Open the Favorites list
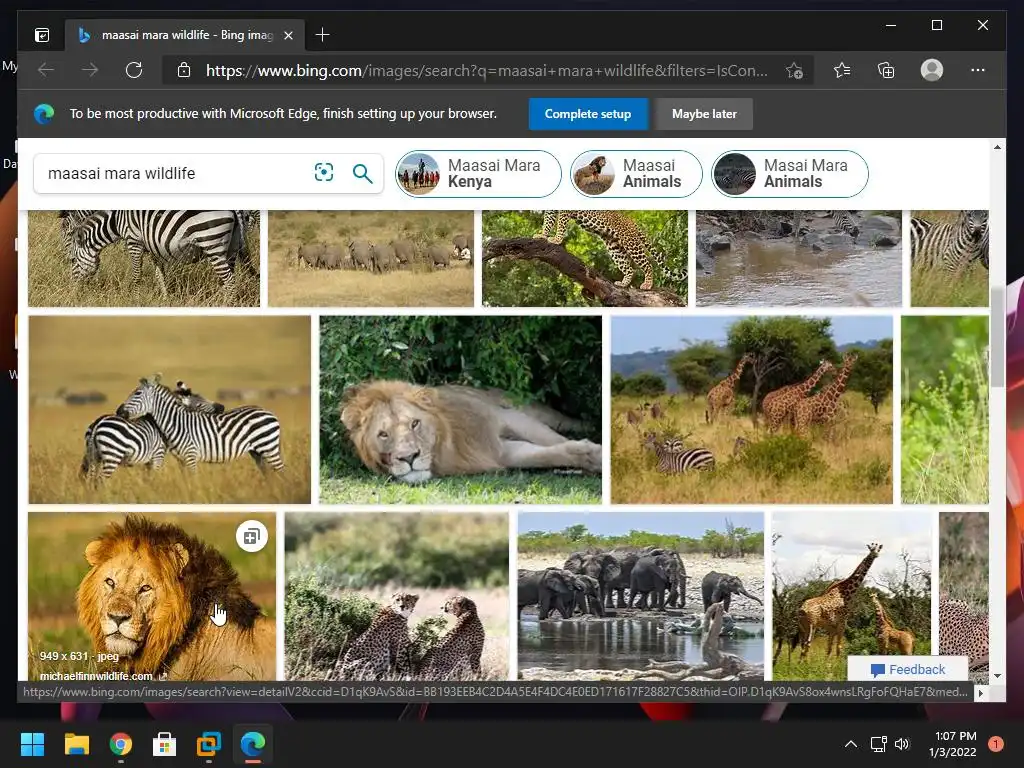The image size is (1024, 768). [842, 70]
